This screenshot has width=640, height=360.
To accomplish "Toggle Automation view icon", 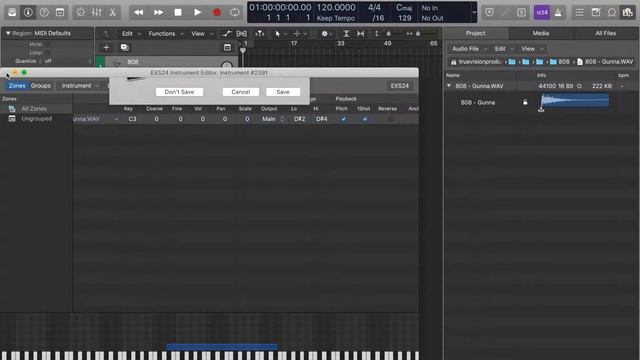I will click(227, 33).
